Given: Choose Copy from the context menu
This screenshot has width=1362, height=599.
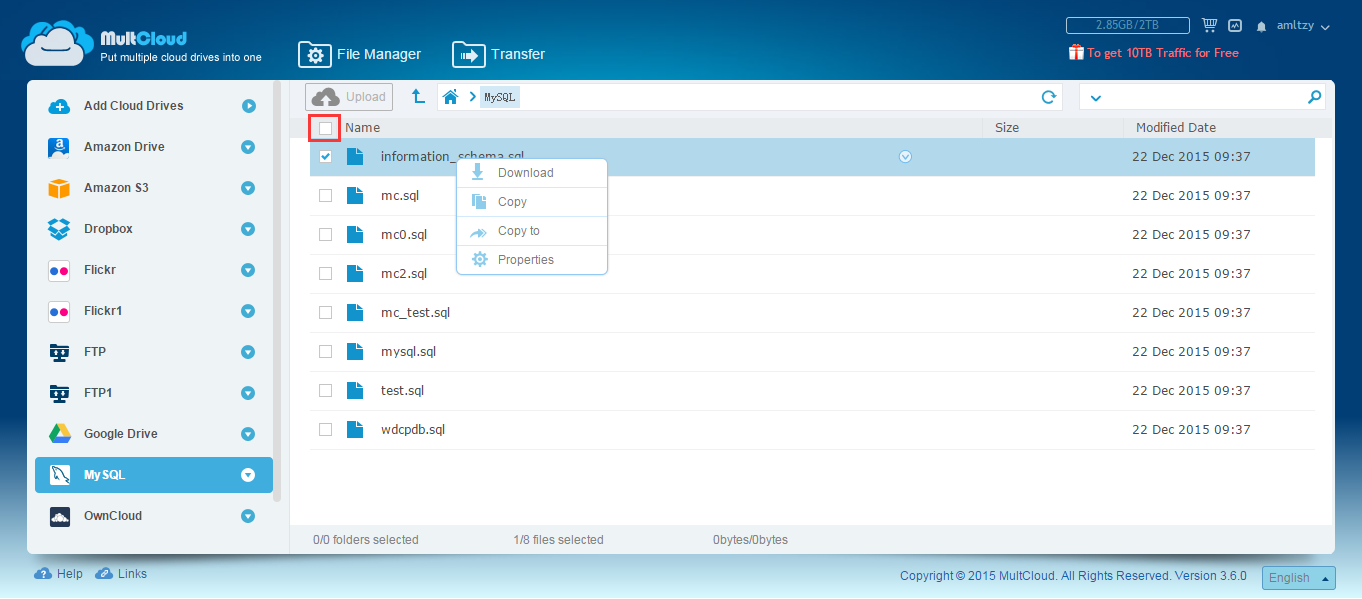Looking at the screenshot, I should [532, 202].
